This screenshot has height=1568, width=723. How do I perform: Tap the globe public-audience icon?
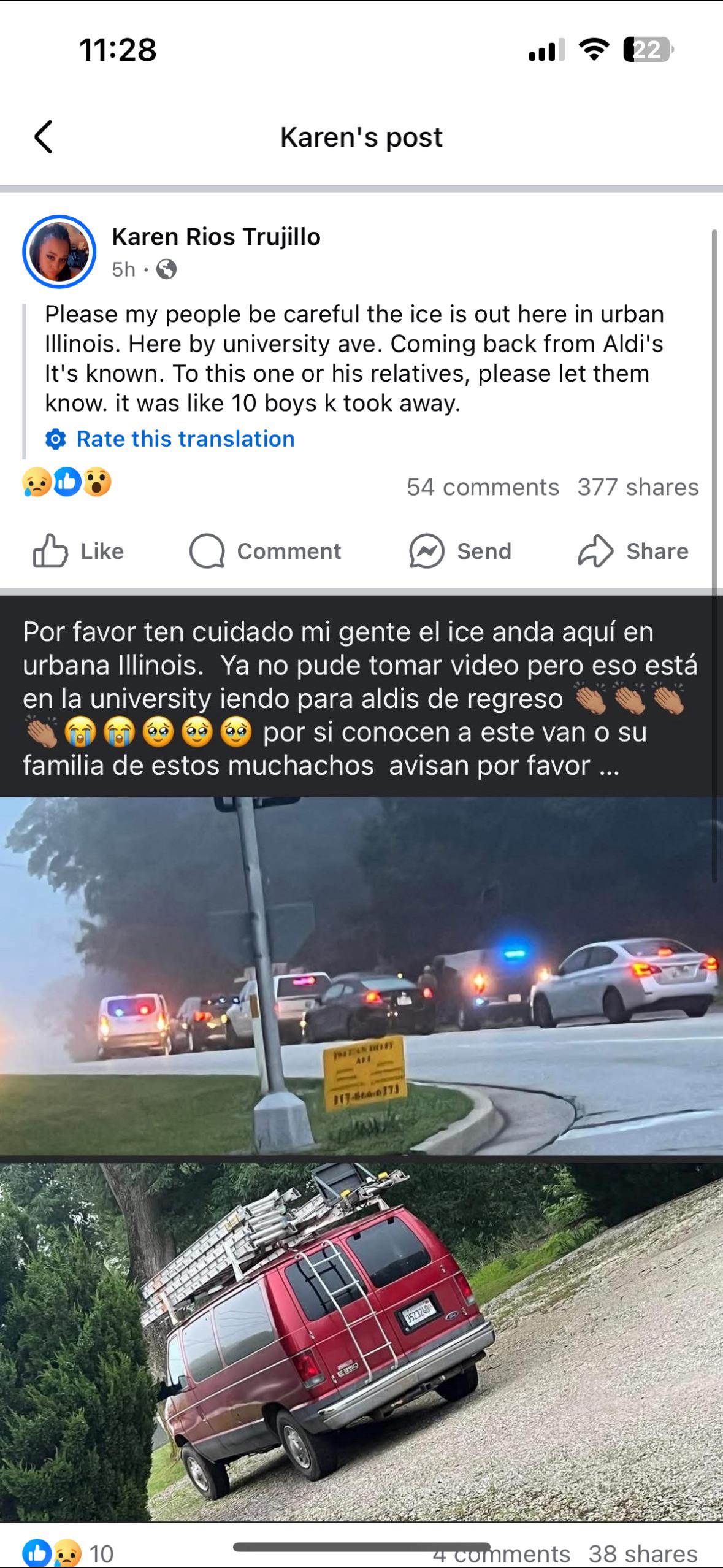tap(166, 269)
